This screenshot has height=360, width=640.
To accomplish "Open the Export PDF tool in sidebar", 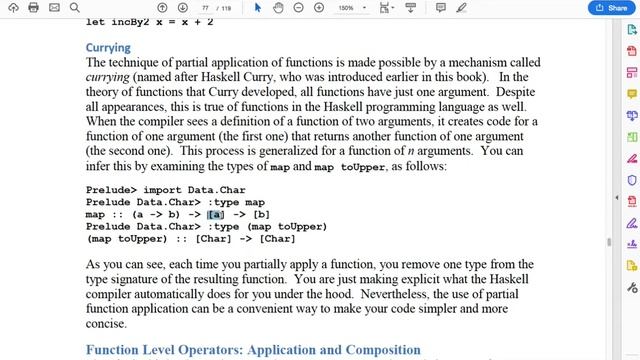I will [631, 29].
